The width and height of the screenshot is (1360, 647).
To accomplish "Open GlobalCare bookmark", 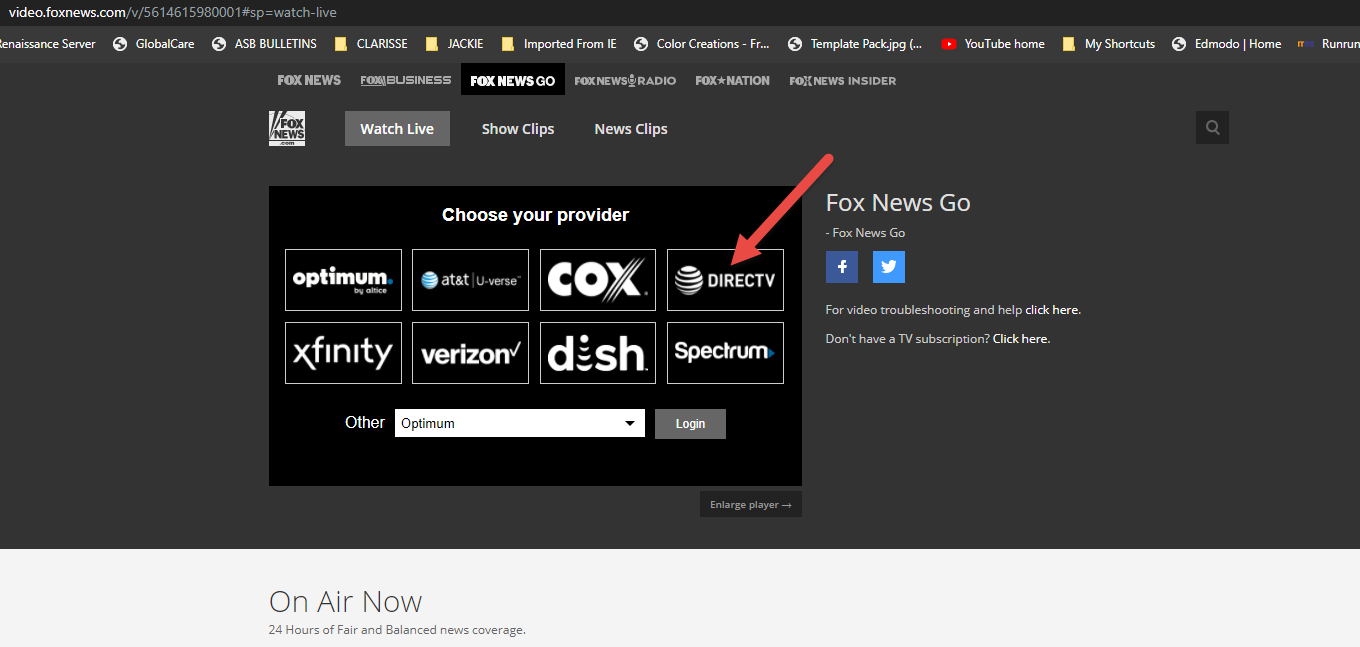I will pos(154,44).
